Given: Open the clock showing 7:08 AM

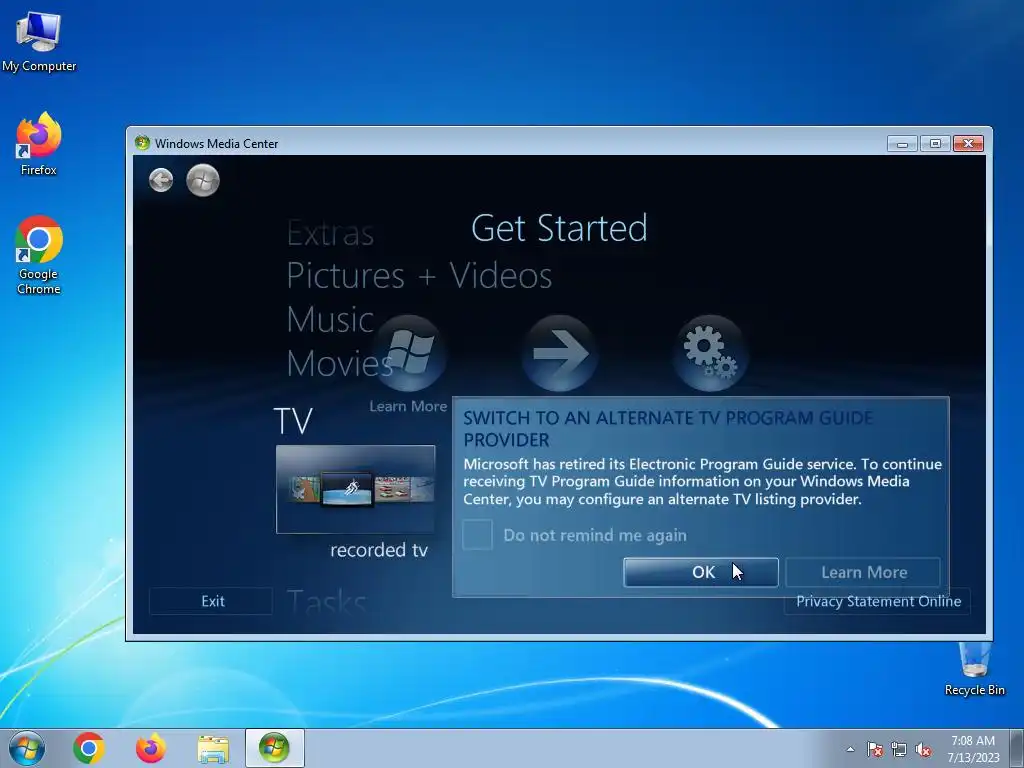Looking at the screenshot, I should click(973, 748).
